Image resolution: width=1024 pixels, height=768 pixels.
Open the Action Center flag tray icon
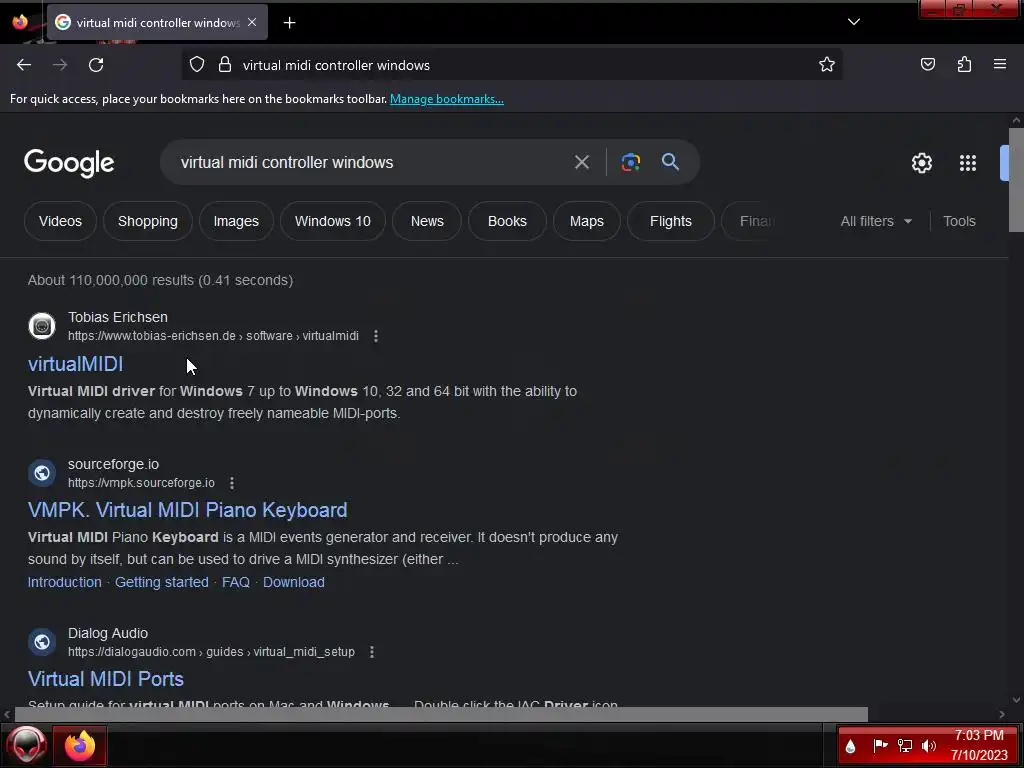tap(880, 745)
